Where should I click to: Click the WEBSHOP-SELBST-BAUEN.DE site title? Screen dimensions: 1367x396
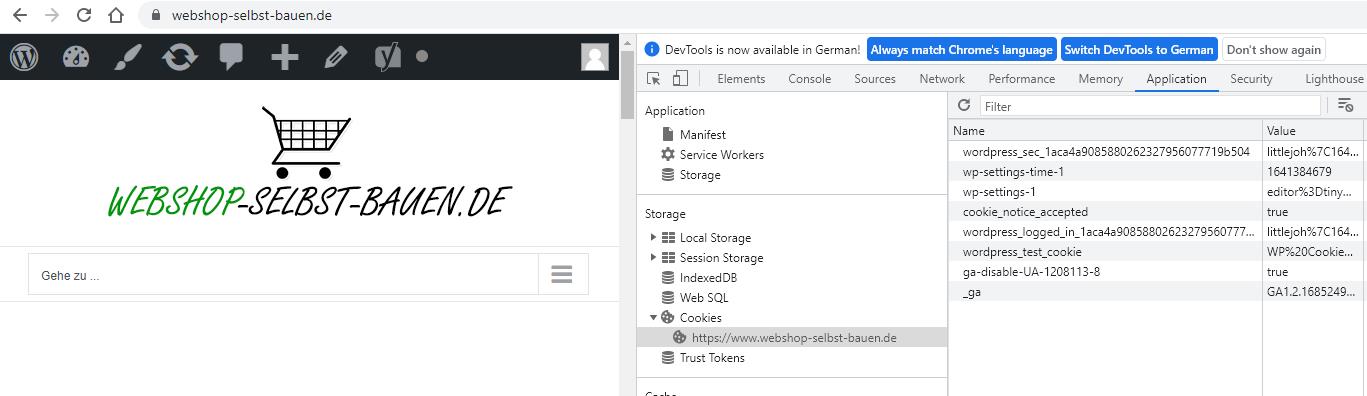tap(309, 202)
